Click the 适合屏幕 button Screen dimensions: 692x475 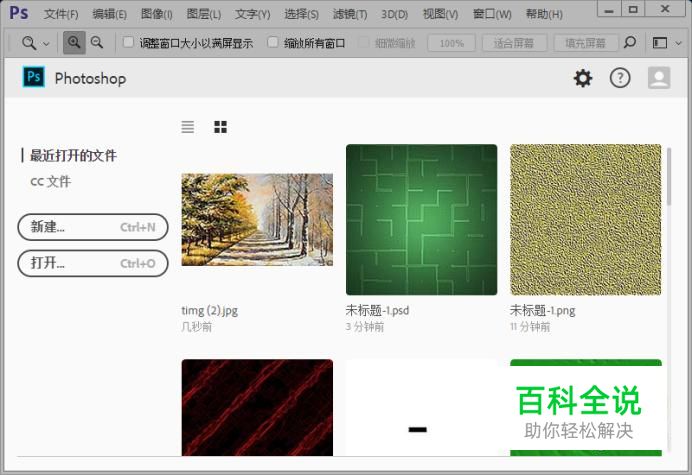pyautogui.click(x=514, y=43)
